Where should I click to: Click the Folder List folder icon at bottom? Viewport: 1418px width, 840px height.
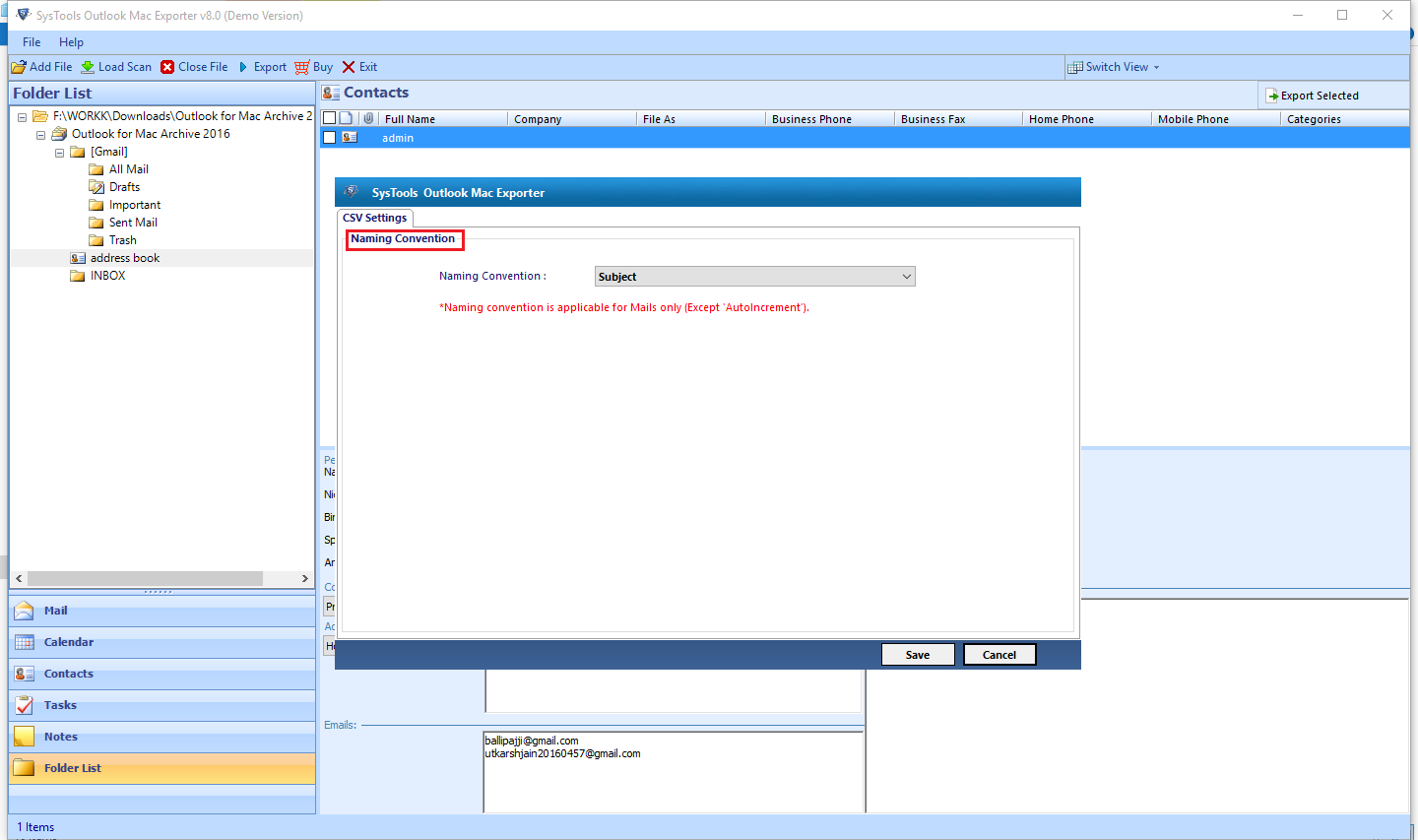[x=25, y=768]
